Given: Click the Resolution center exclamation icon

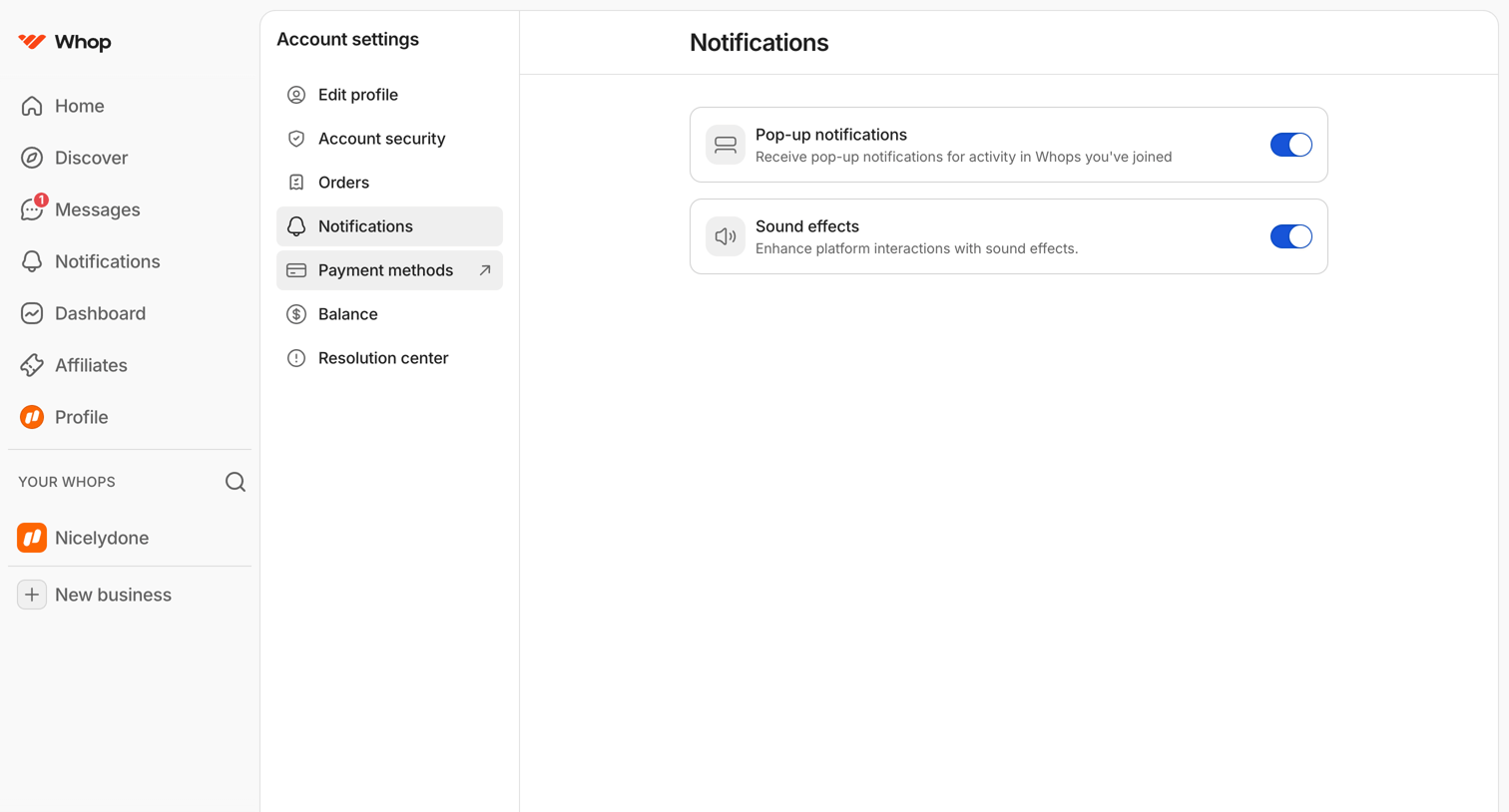Looking at the screenshot, I should coord(296,358).
